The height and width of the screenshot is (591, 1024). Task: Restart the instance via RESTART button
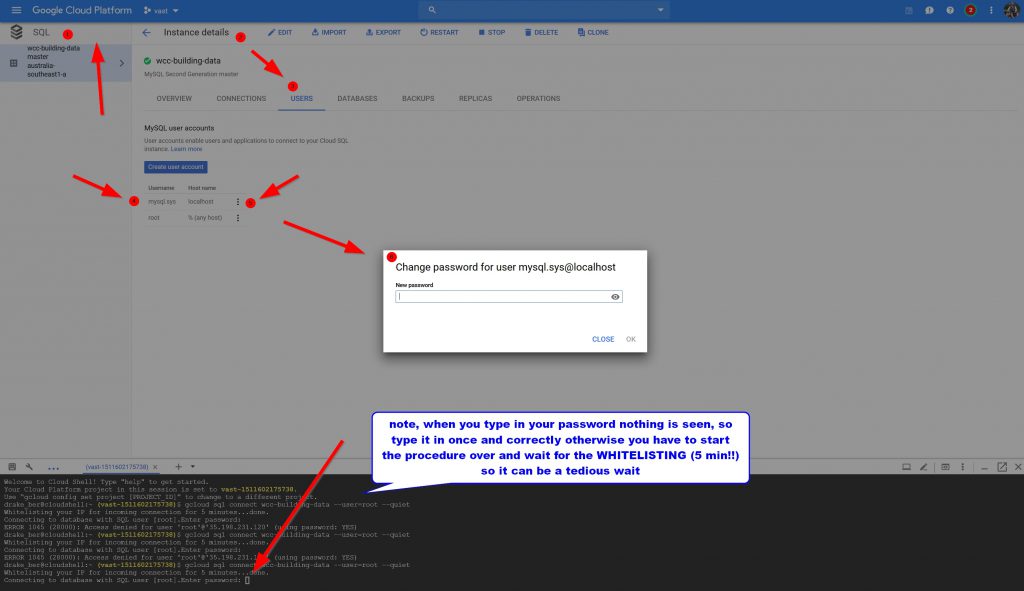pos(439,32)
